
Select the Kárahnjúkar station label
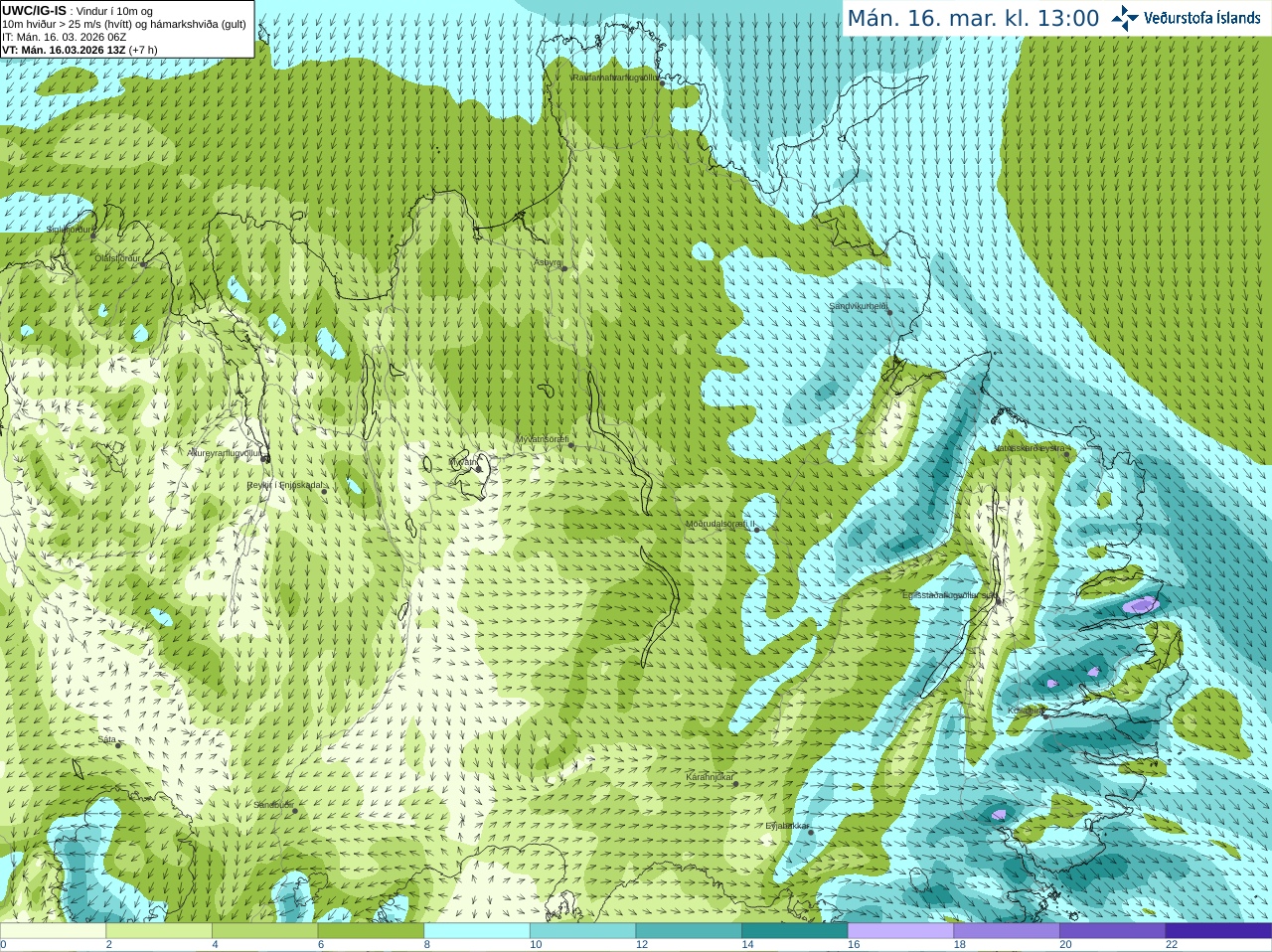tap(710, 777)
